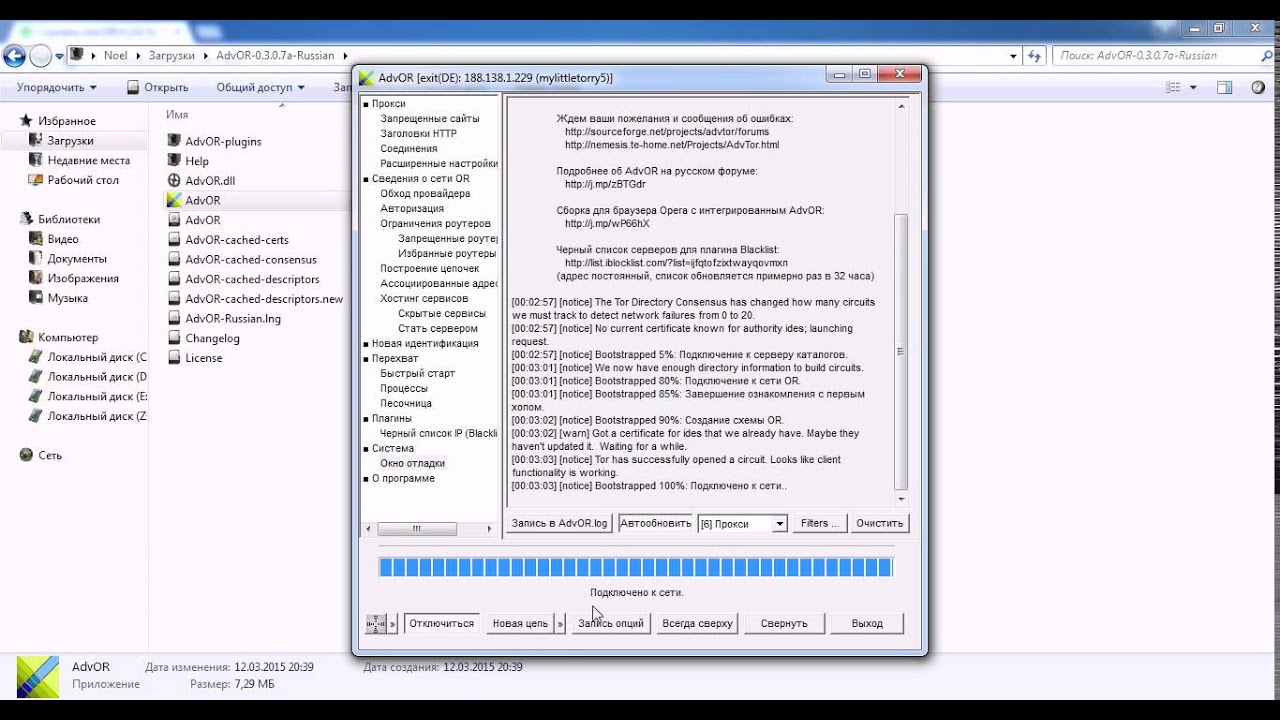The width and height of the screenshot is (1280, 720).
Task: Open Запрещенные сайты page in AdvOR tree
Action: 430,118
